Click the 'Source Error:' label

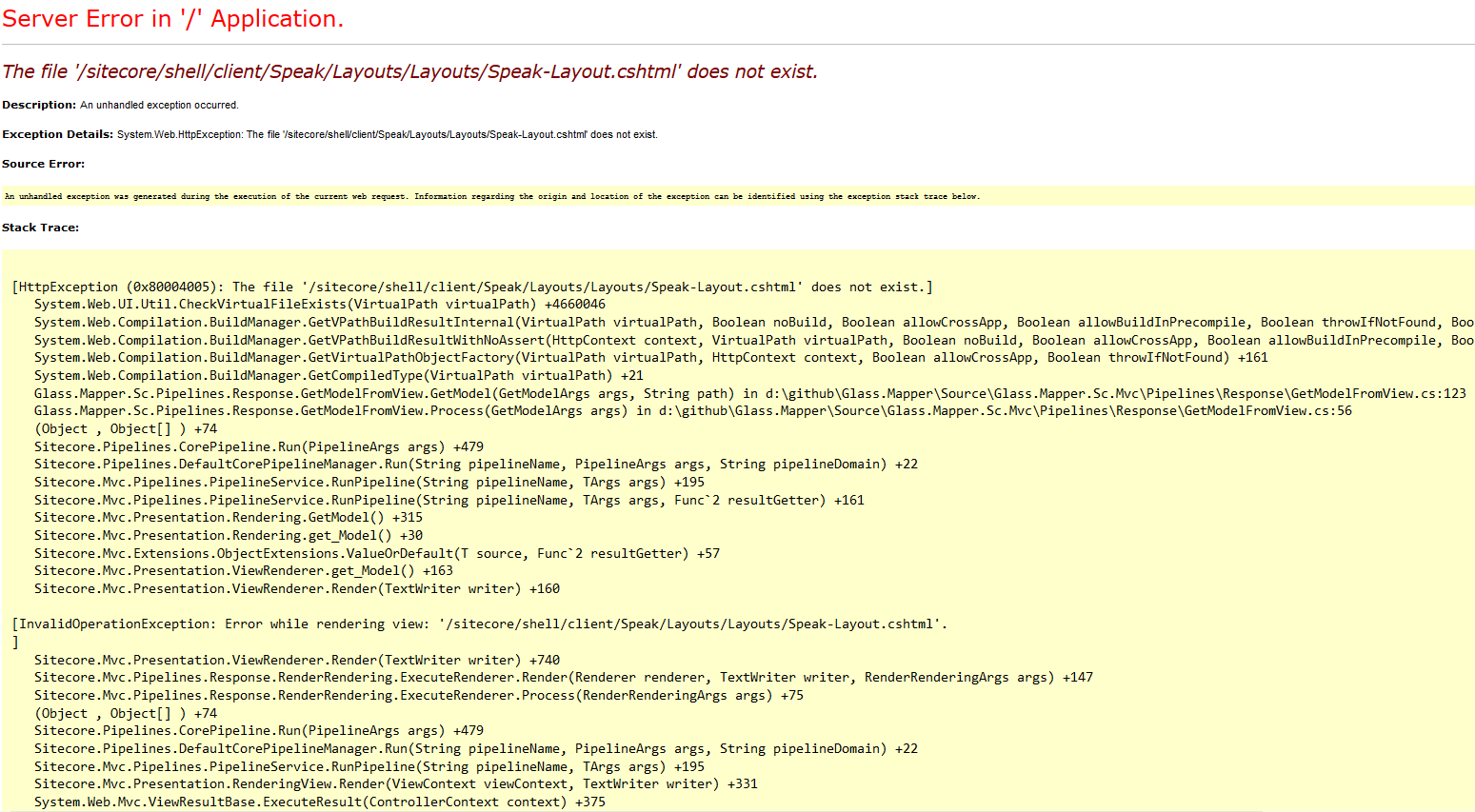[x=44, y=164]
